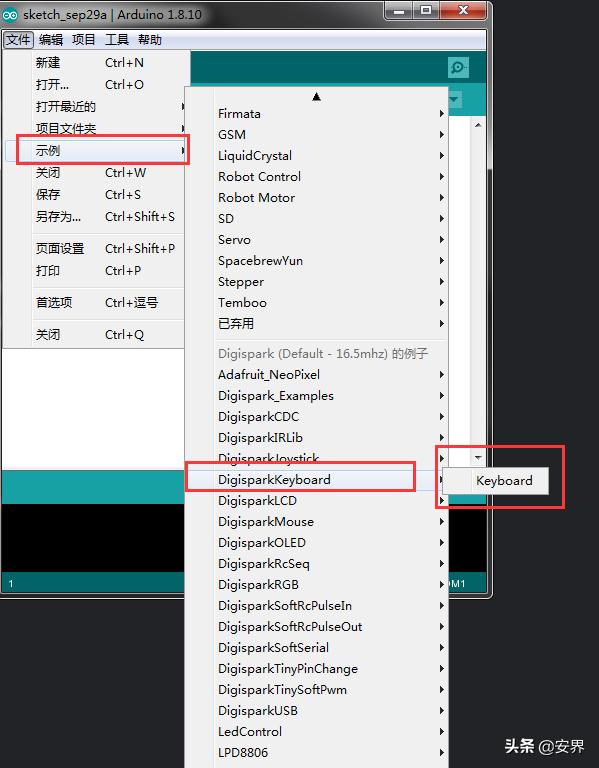This screenshot has height=768, width=599.
Task: Open Stepper examples submenu
Action: coord(316,282)
